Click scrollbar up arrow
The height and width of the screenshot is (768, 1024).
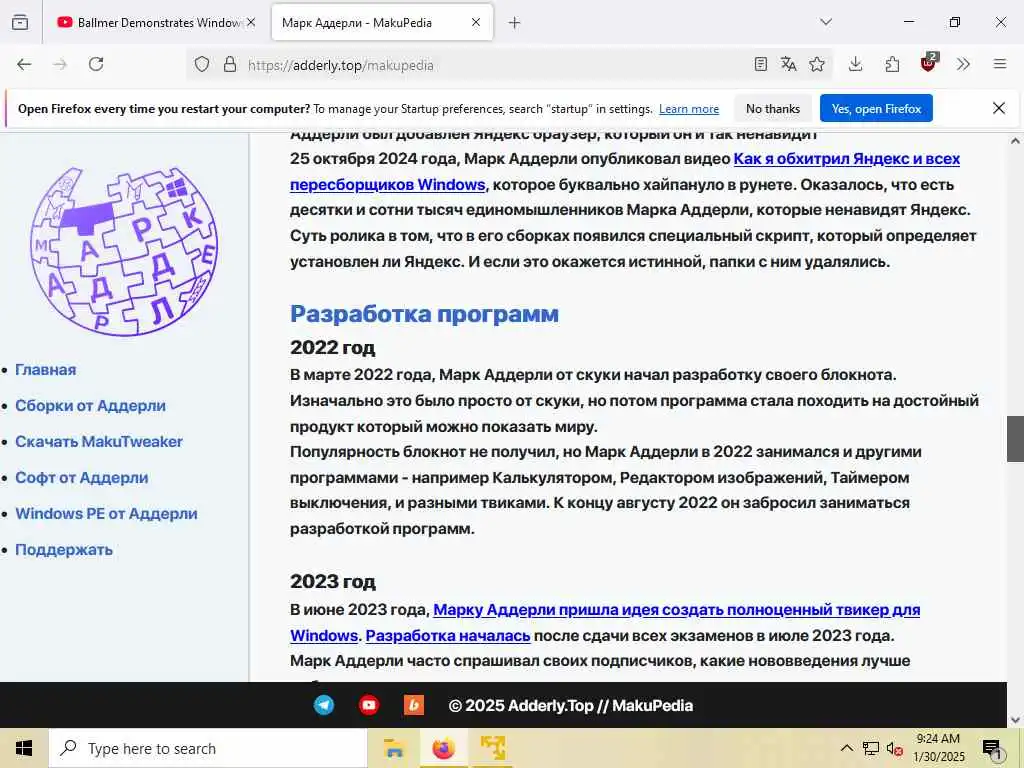click(1015, 140)
